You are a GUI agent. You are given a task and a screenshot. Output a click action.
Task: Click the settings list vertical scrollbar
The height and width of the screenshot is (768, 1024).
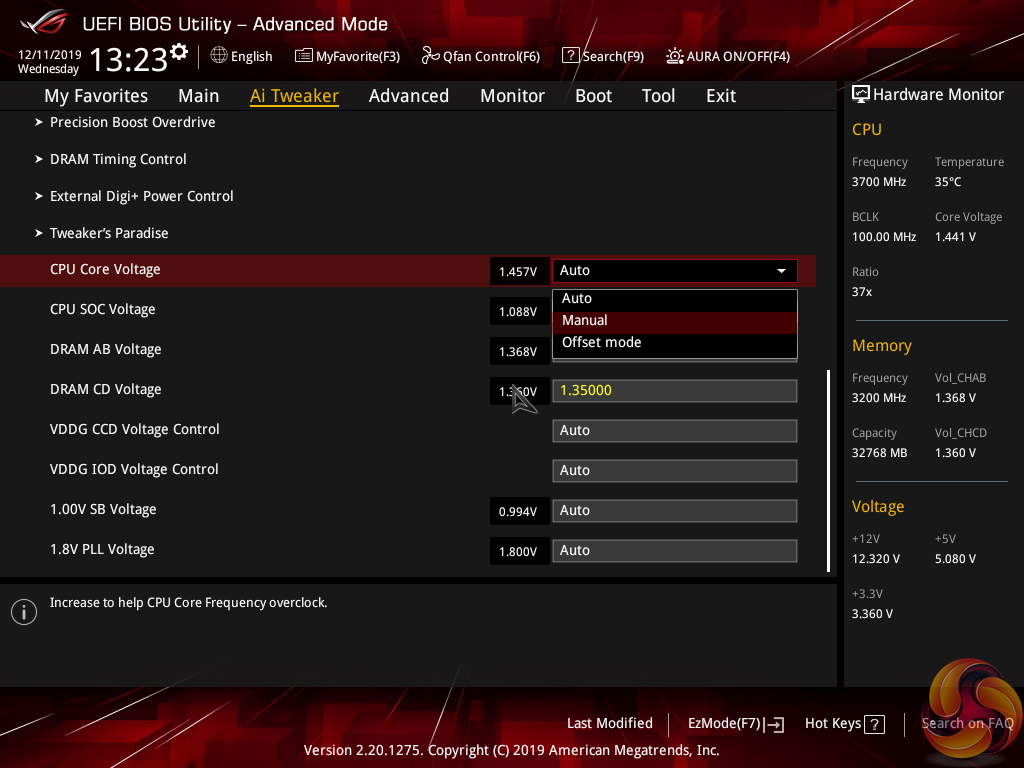click(828, 470)
